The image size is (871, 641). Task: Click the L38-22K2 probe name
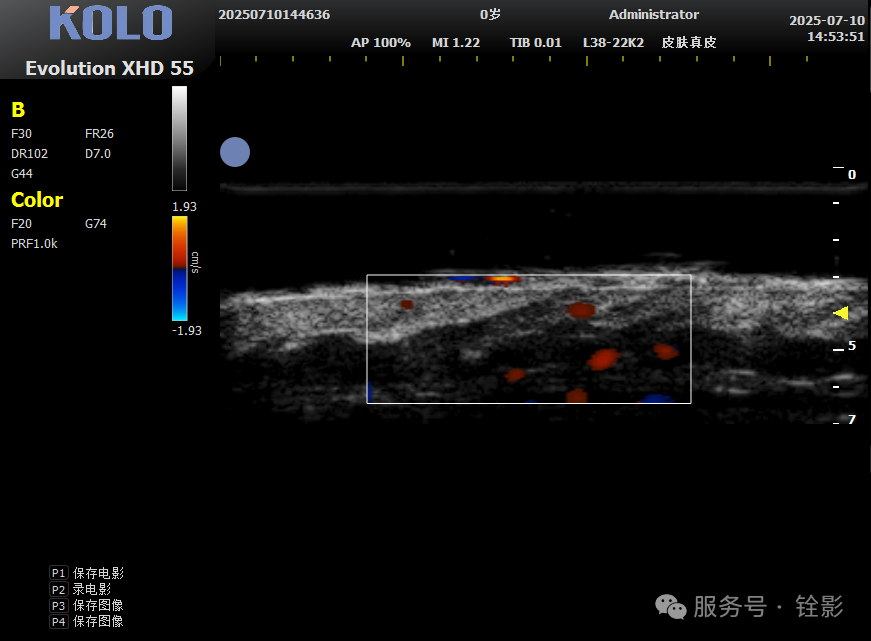[613, 43]
